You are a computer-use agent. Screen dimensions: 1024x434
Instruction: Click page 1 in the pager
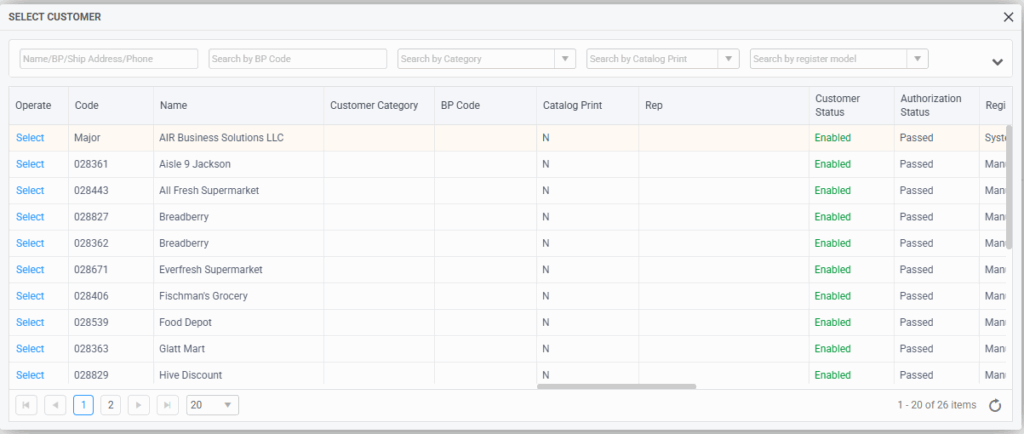tap(83, 405)
